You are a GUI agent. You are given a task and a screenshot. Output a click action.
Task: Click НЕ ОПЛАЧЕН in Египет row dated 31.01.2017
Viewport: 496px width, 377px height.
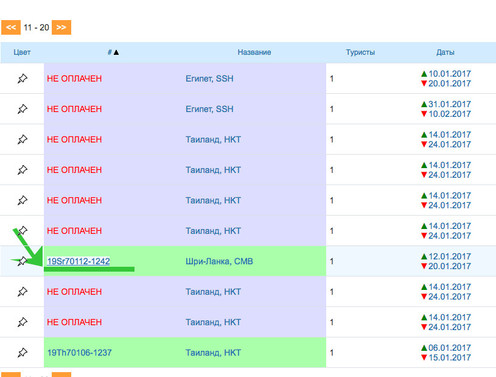(x=74, y=109)
